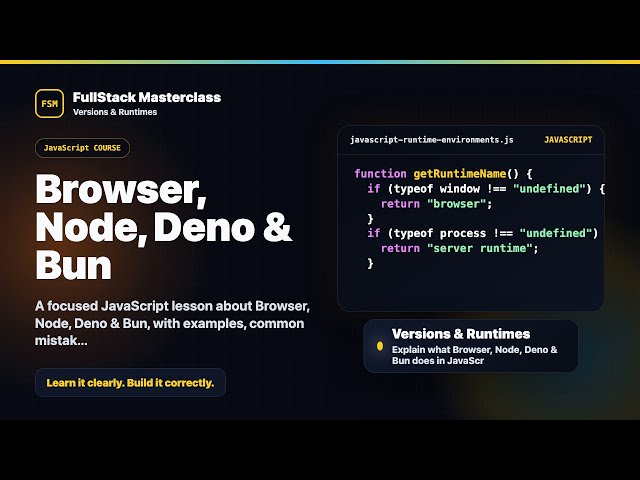Click the video thumbnail code panel
Screen dimensions: 640x480
point(471,218)
